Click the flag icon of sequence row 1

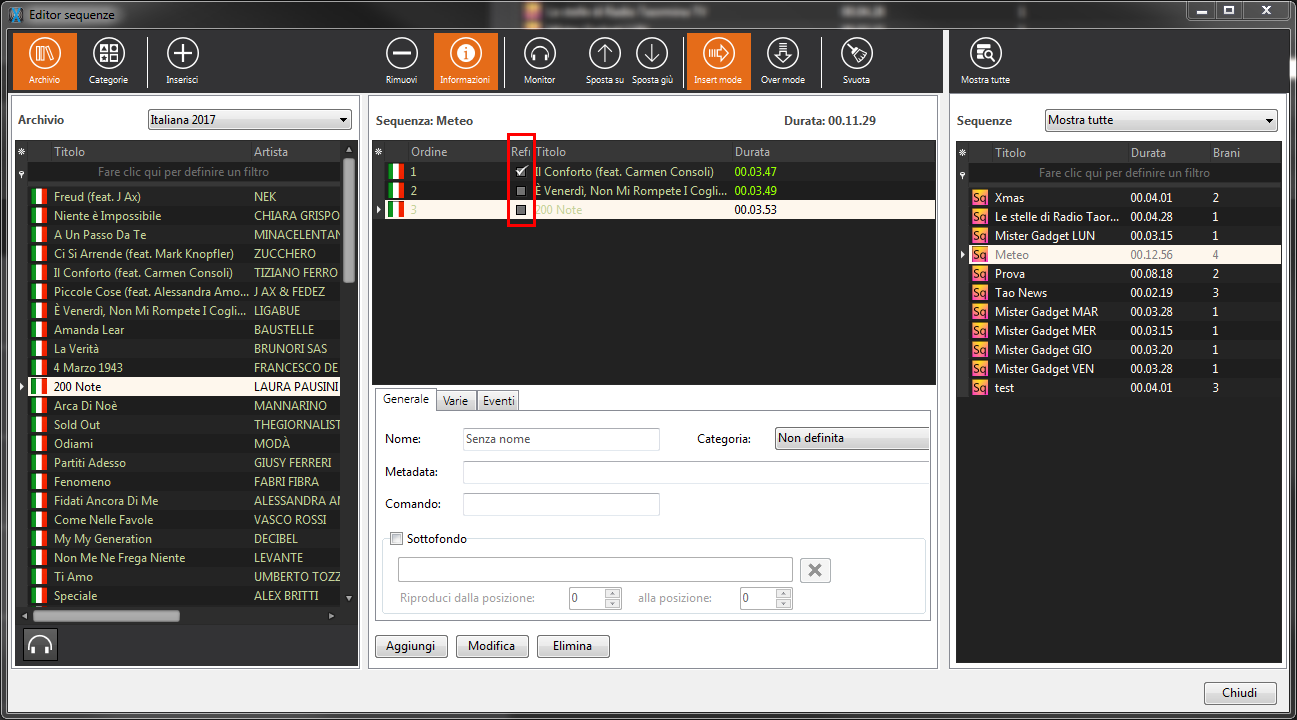396,172
